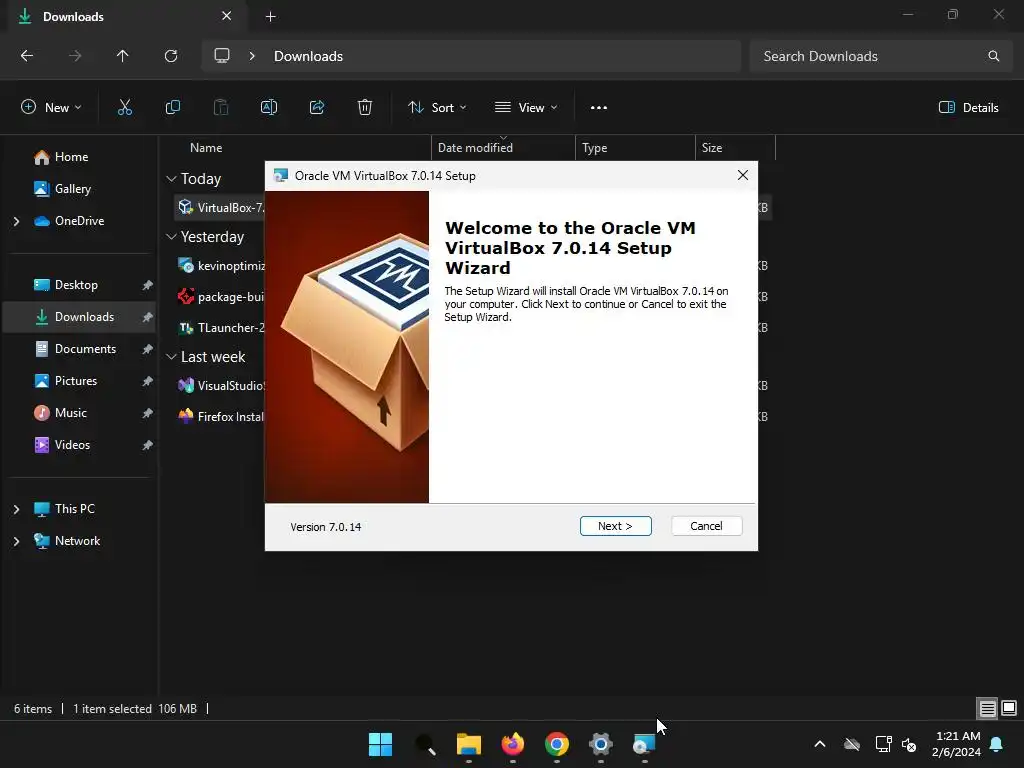Click Next in VirtualBox Setup wizard
This screenshot has height=768, width=1024.
(x=615, y=526)
